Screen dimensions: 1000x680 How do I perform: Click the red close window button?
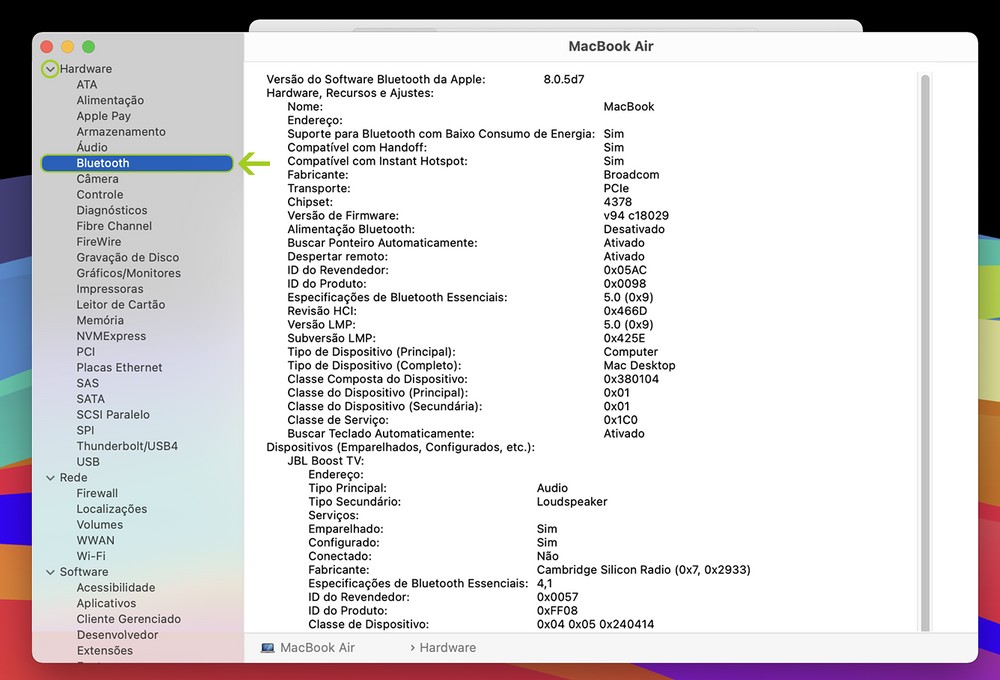pyautogui.click(x=46, y=47)
